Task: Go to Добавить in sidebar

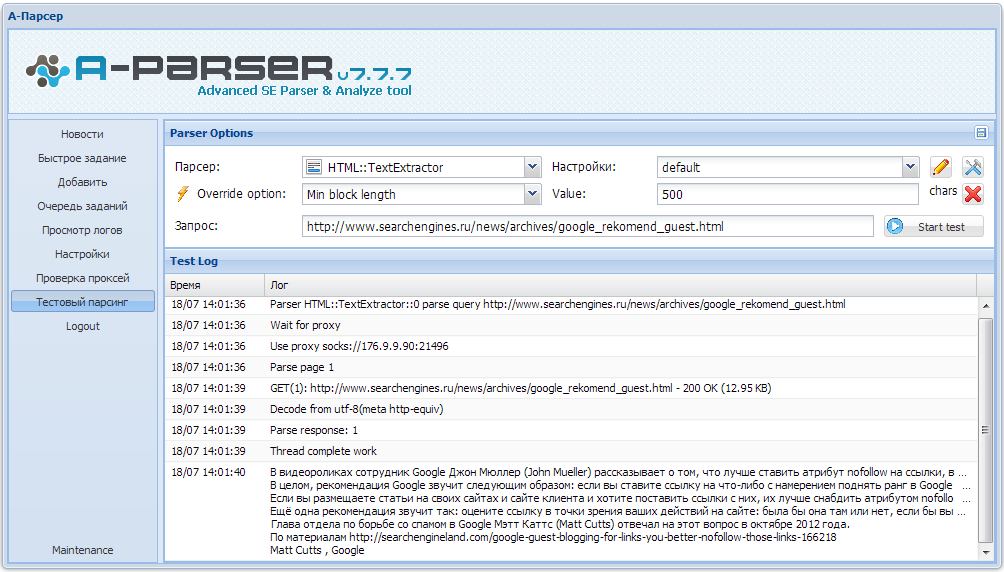Action: pos(83,182)
